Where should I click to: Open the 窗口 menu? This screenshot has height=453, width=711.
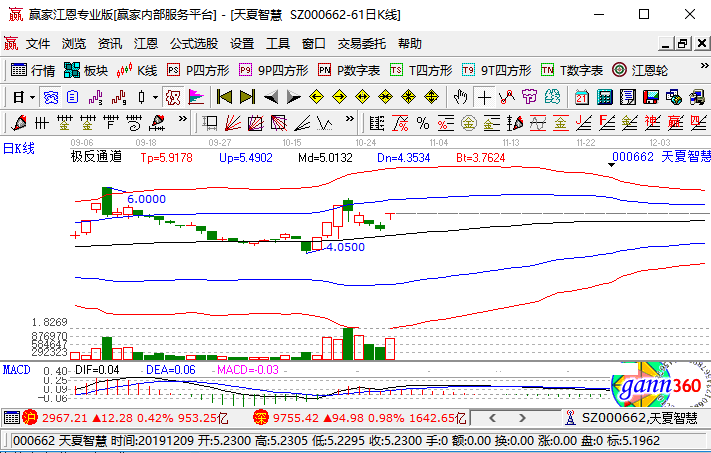coord(314,44)
